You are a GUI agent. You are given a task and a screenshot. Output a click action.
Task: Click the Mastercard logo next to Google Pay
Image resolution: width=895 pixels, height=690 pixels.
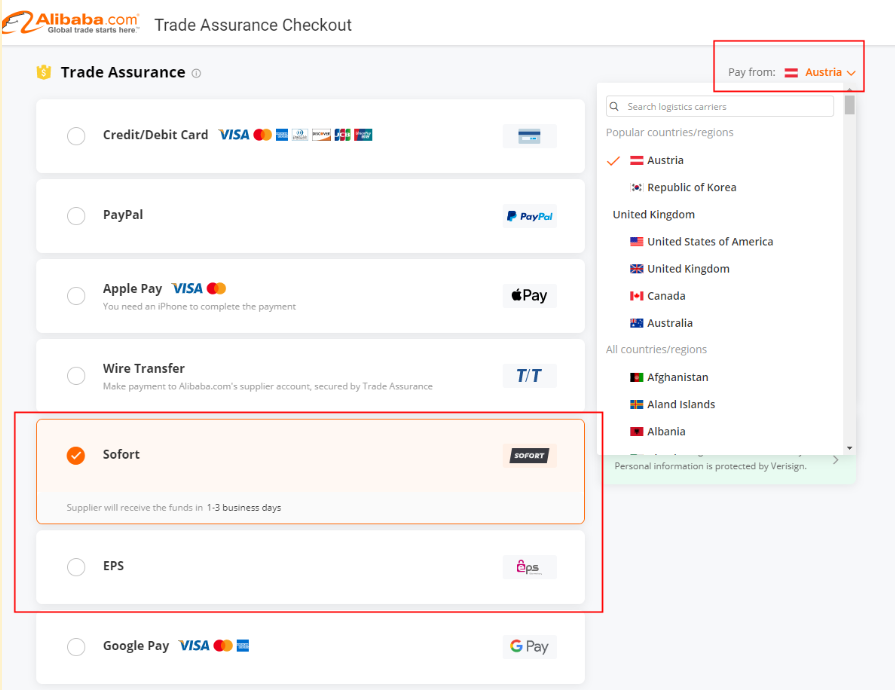[223, 645]
